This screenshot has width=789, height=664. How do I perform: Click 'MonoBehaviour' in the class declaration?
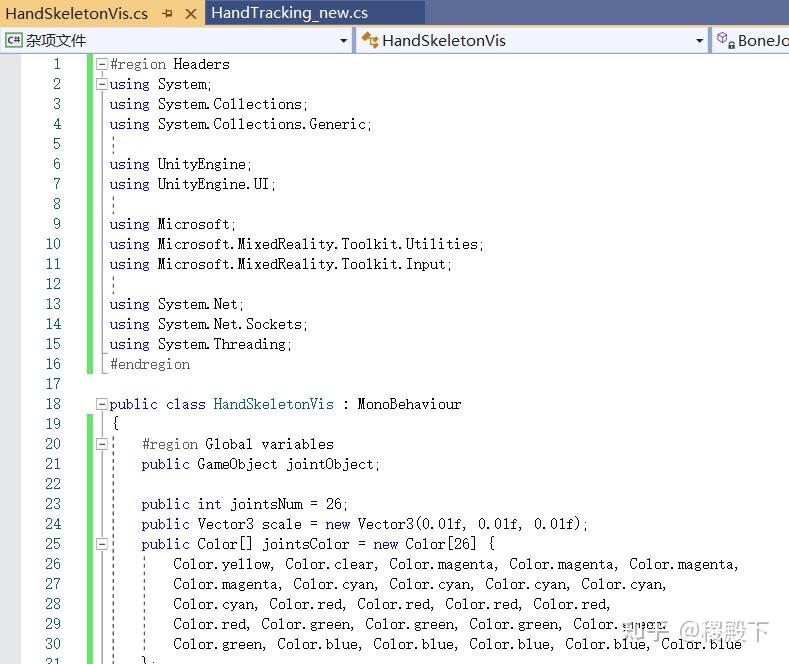(x=409, y=404)
